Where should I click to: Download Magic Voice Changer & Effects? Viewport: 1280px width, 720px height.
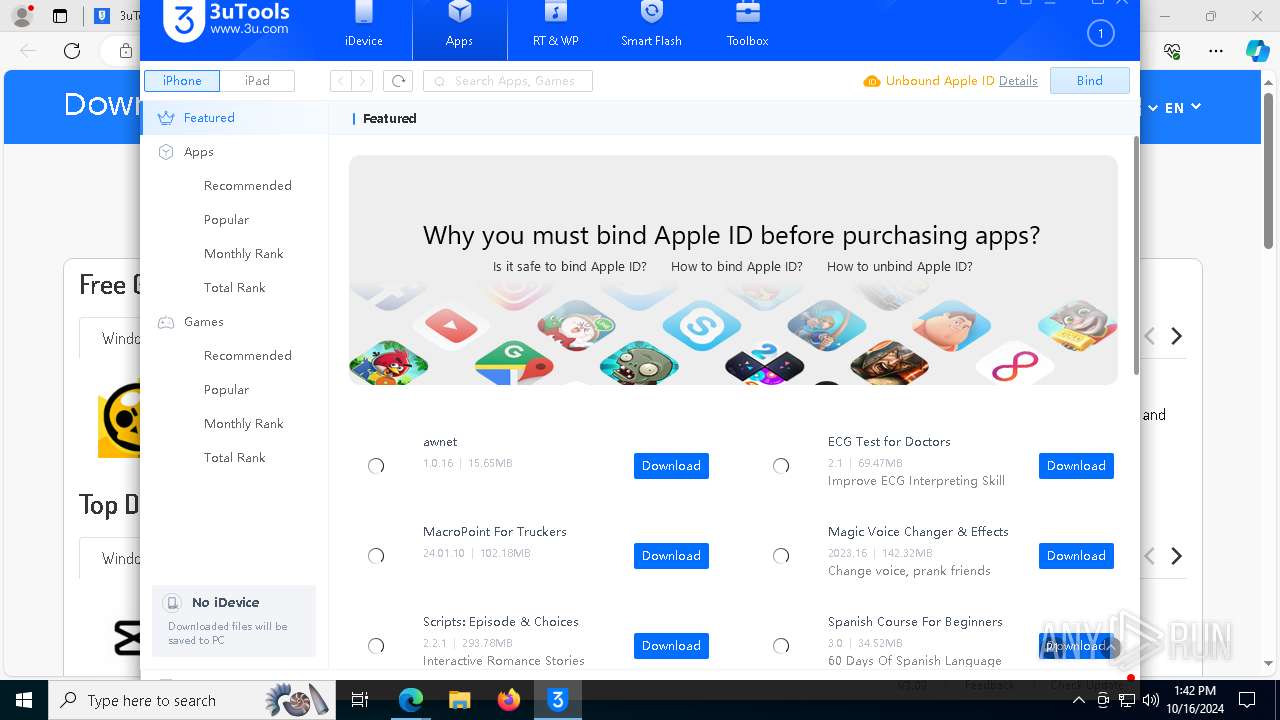[1076, 556]
